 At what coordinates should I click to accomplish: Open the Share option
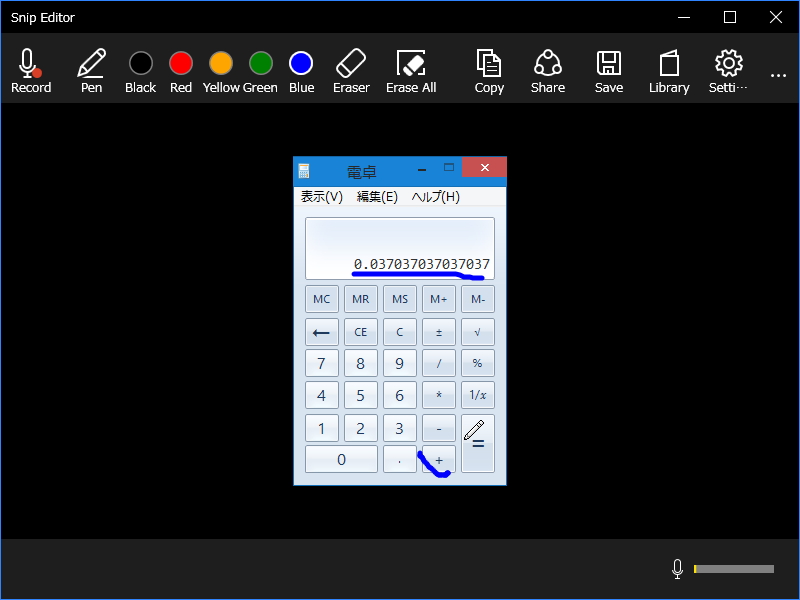click(547, 71)
